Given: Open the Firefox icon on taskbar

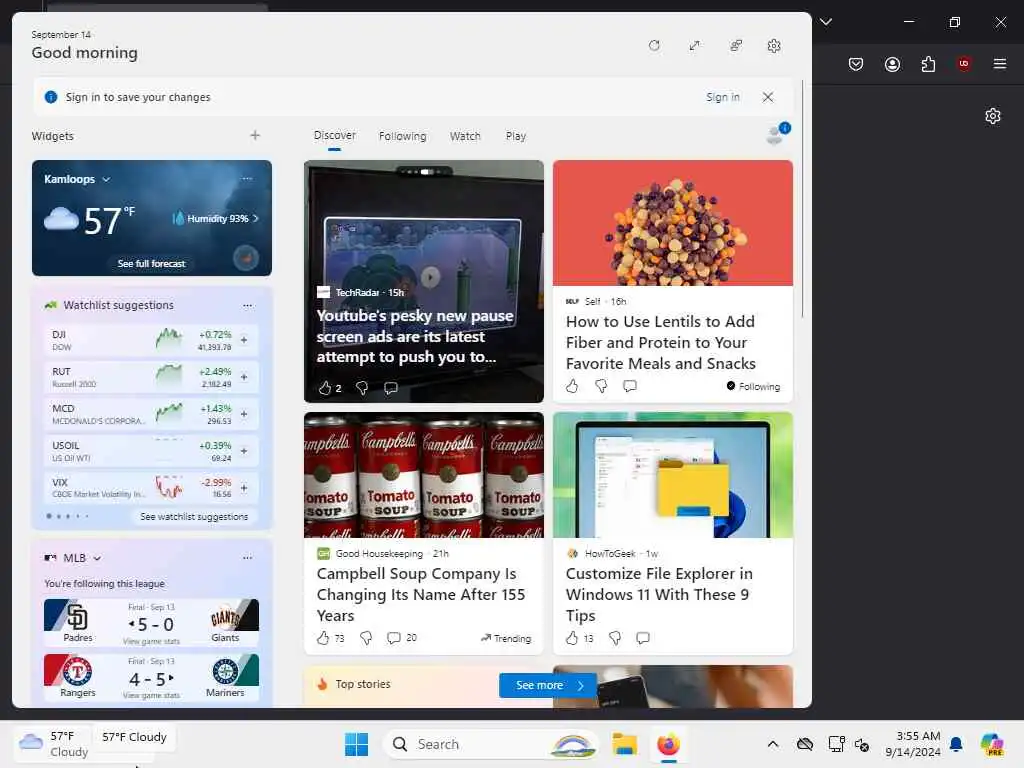Looking at the screenshot, I should (x=668, y=744).
